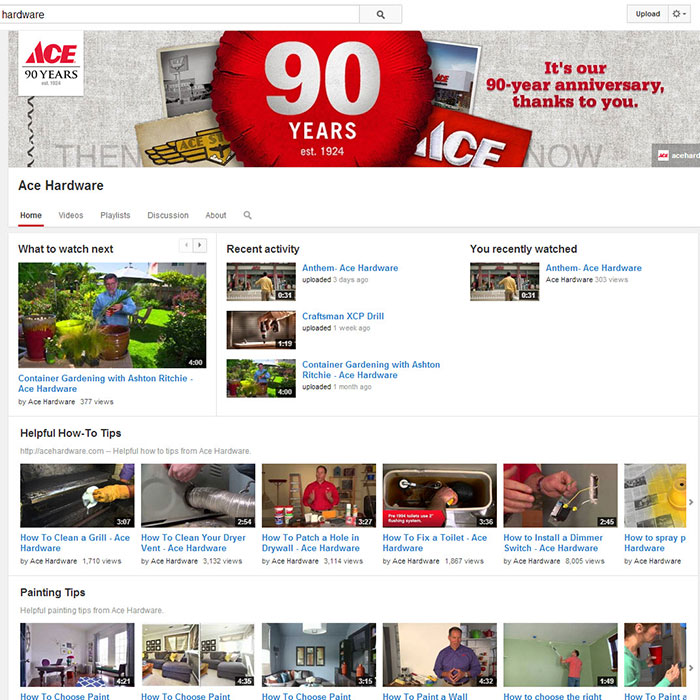Screen dimensions: 700x700
Task: Open the acehardware link in banner corner
Action: tap(676, 155)
